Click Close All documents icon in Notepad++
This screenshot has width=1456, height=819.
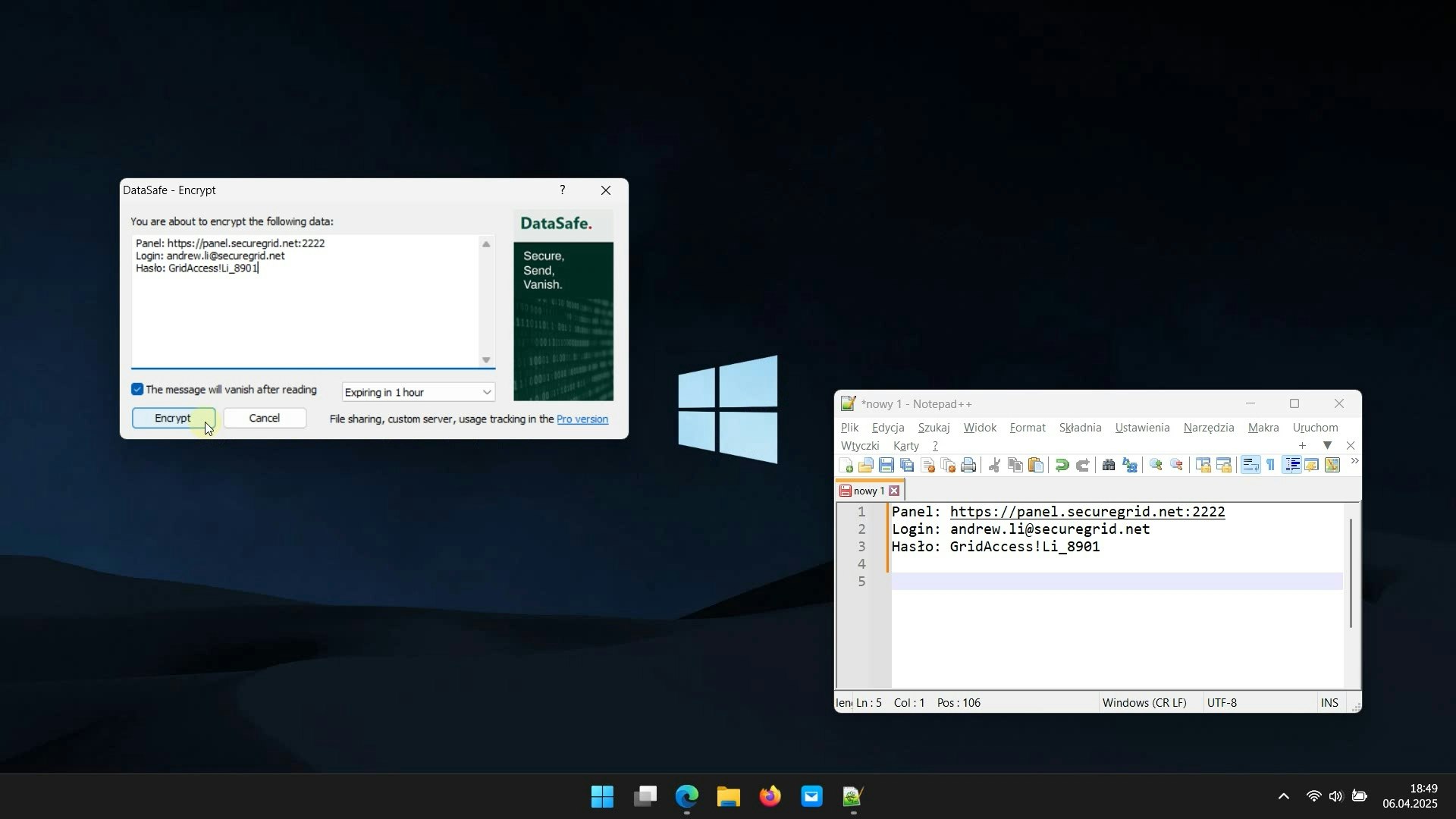(x=948, y=466)
